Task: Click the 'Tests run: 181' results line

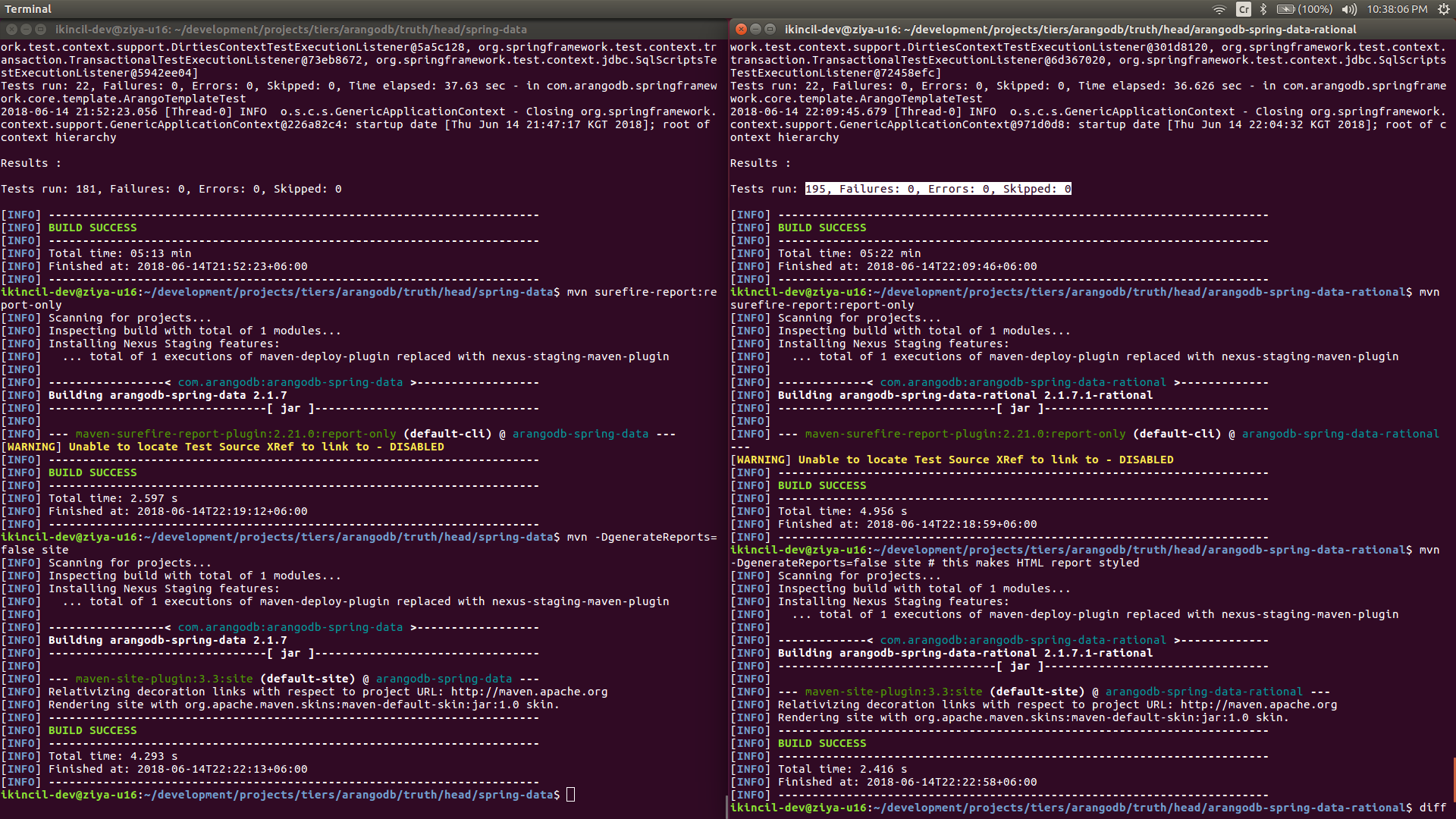Action: [x=171, y=189]
